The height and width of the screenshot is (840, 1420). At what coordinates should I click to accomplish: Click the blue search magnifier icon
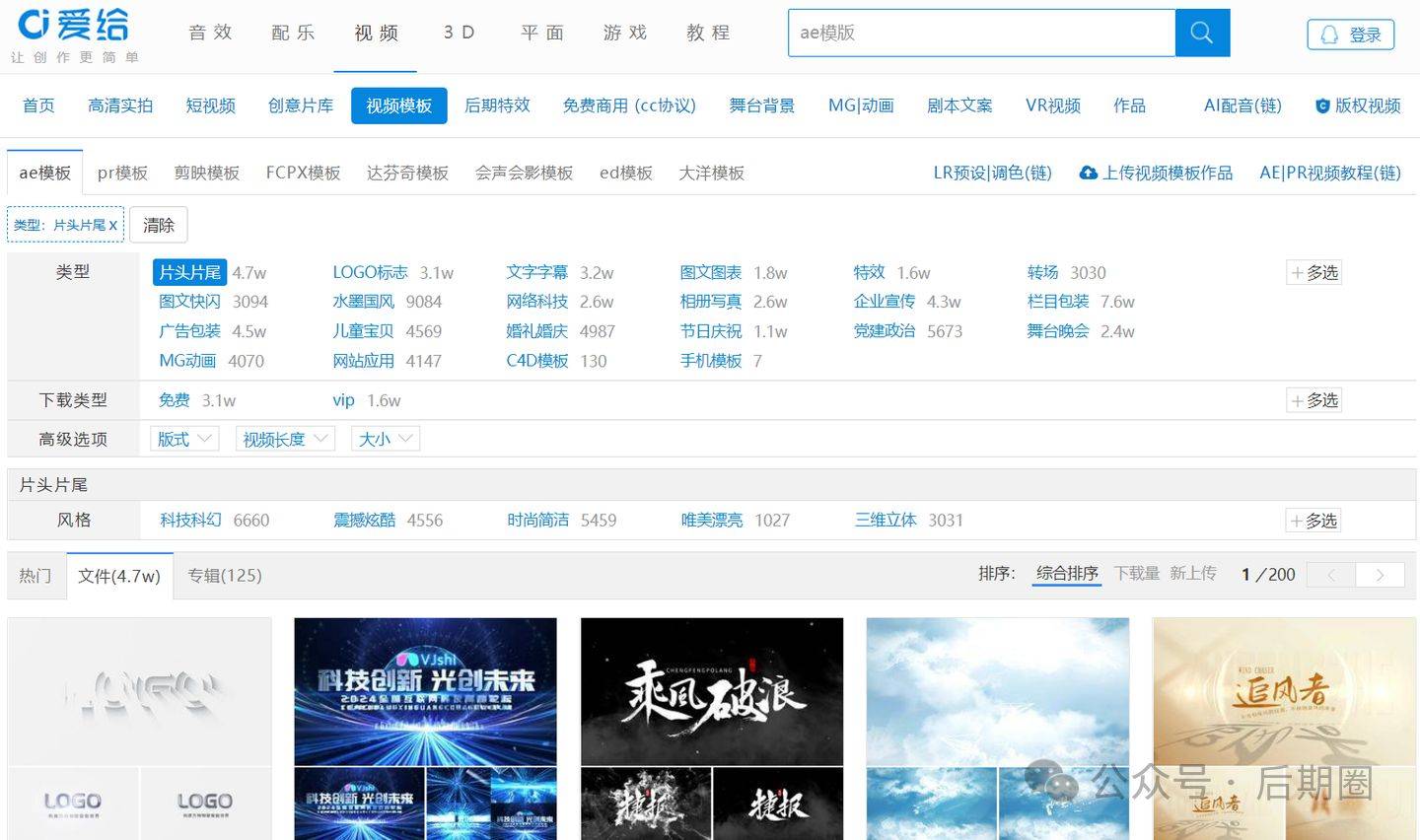pos(1201,33)
